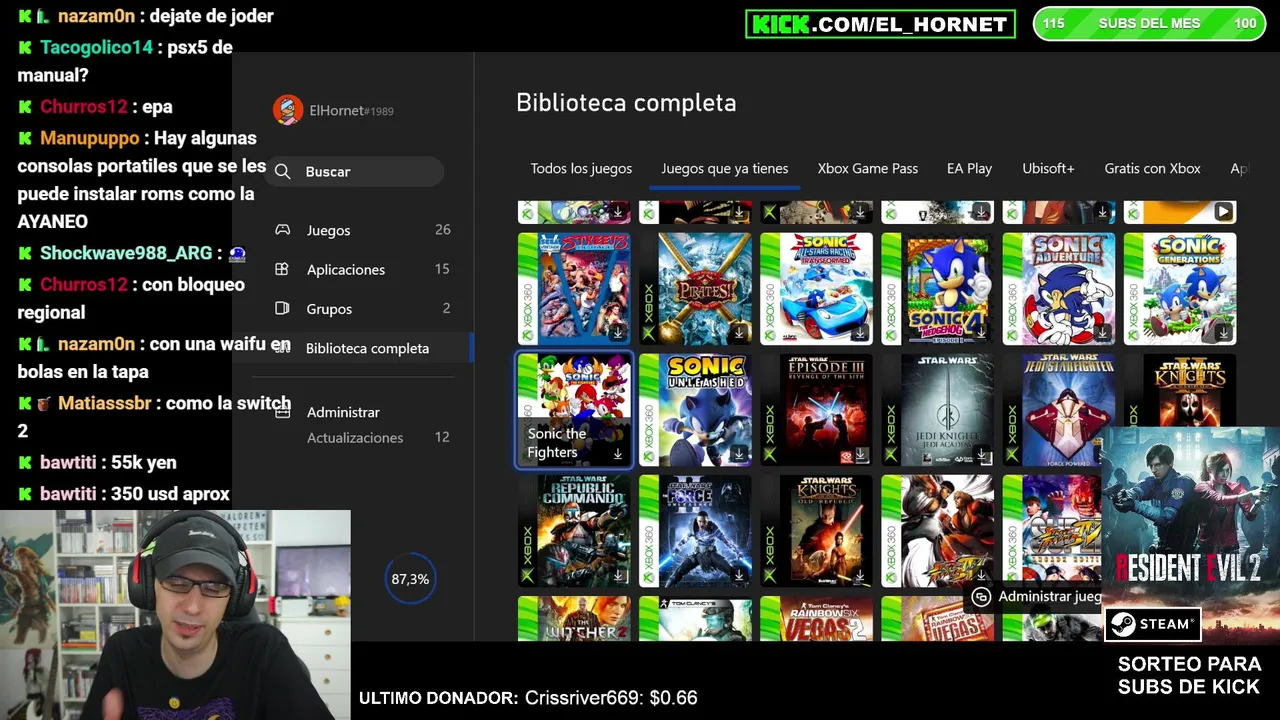Click the Buscar search field
Viewport: 1280px width, 720px height.
pyautogui.click(x=356, y=172)
